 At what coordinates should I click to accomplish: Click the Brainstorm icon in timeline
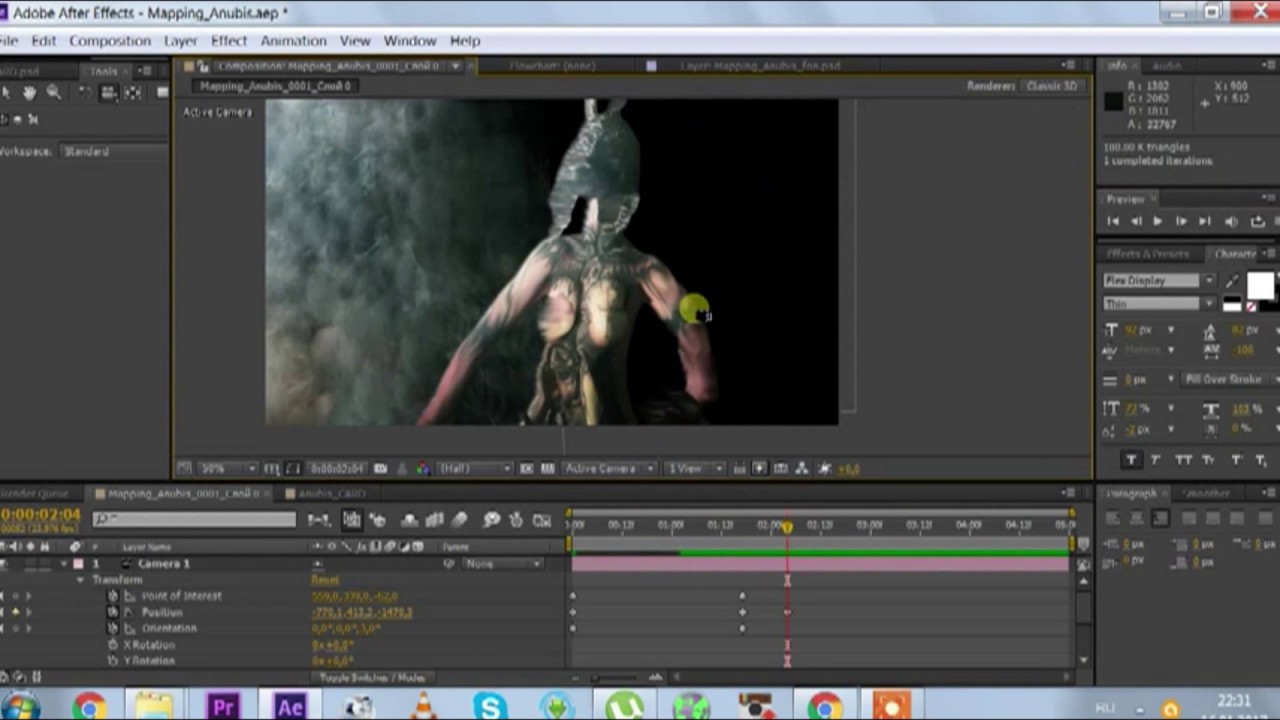point(491,520)
